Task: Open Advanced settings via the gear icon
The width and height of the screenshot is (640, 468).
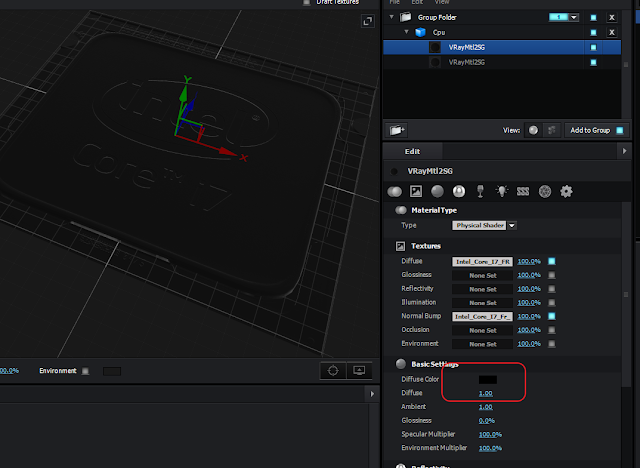Action: click(x=566, y=191)
